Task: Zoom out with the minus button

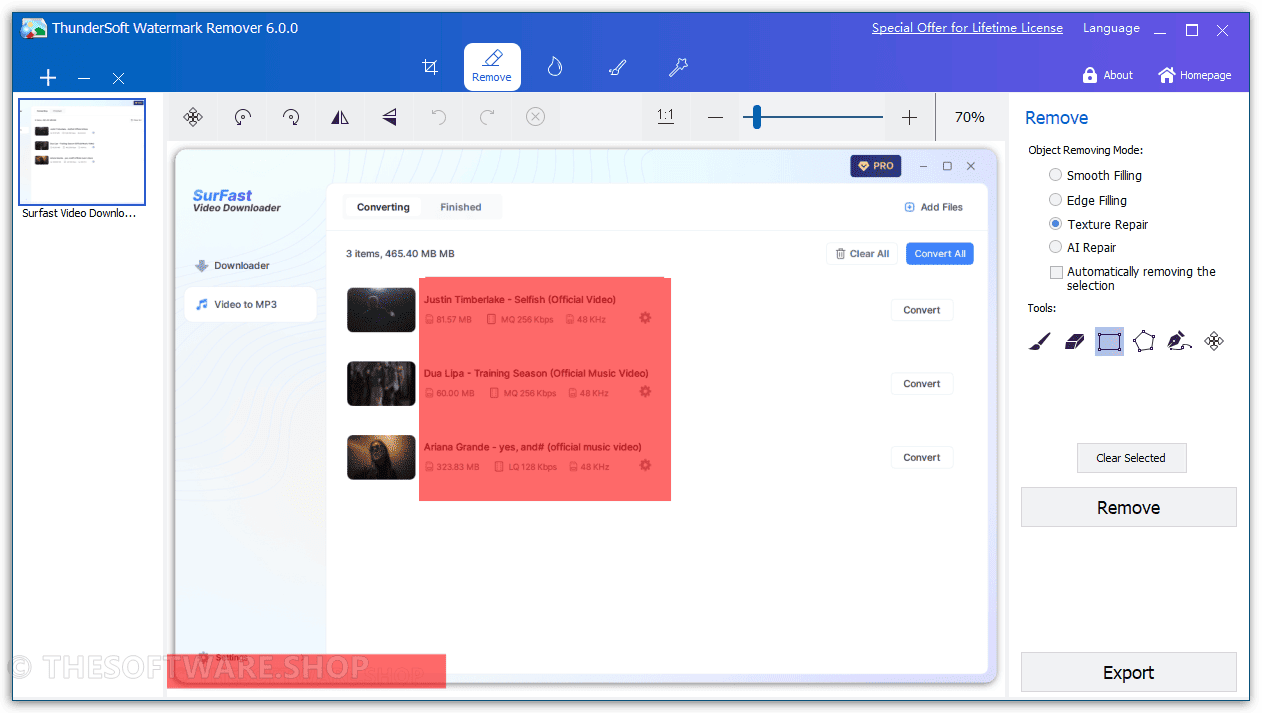Action: click(x=715, y=117)
